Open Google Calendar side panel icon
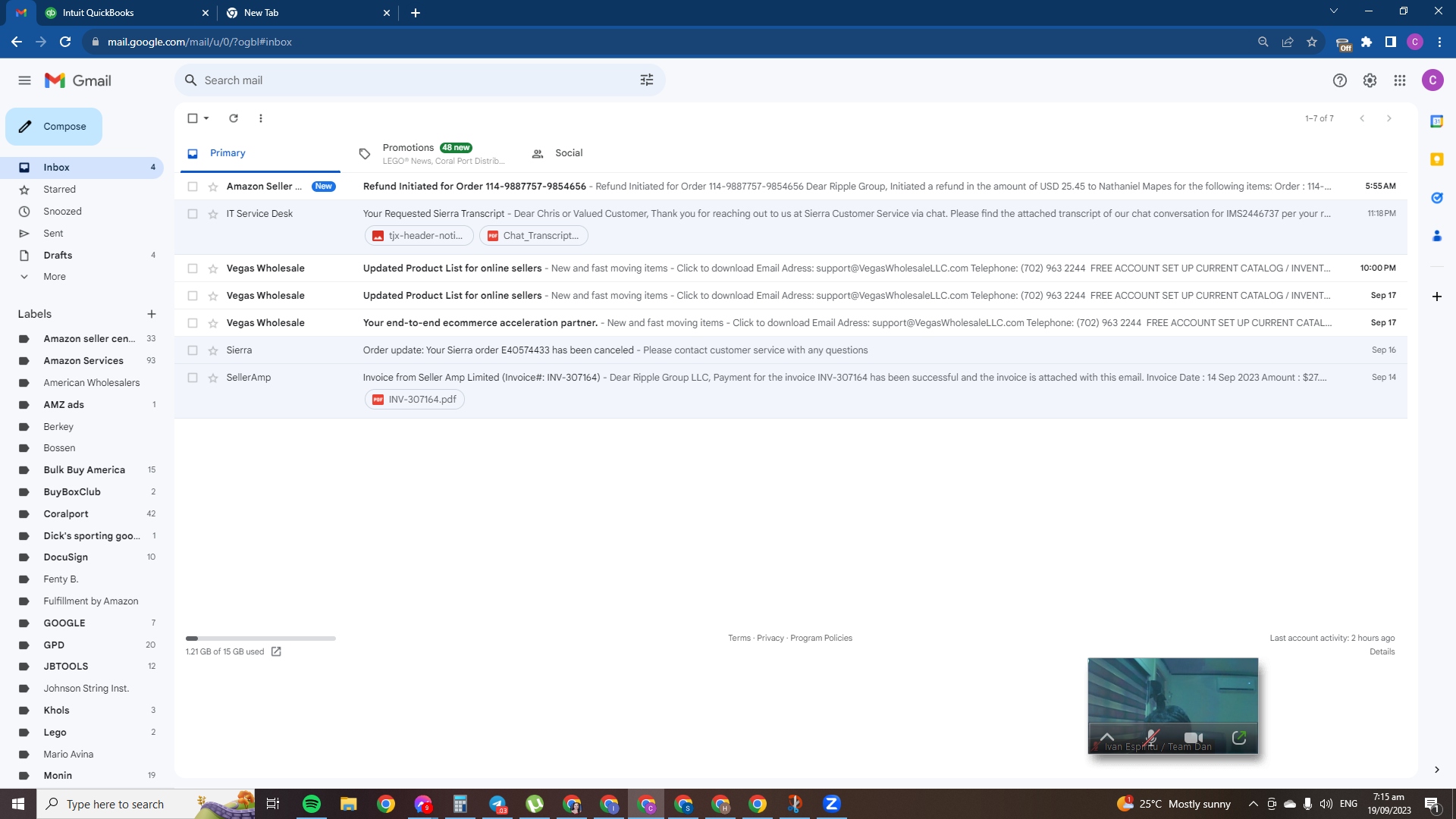 (x=1436, y=121)
